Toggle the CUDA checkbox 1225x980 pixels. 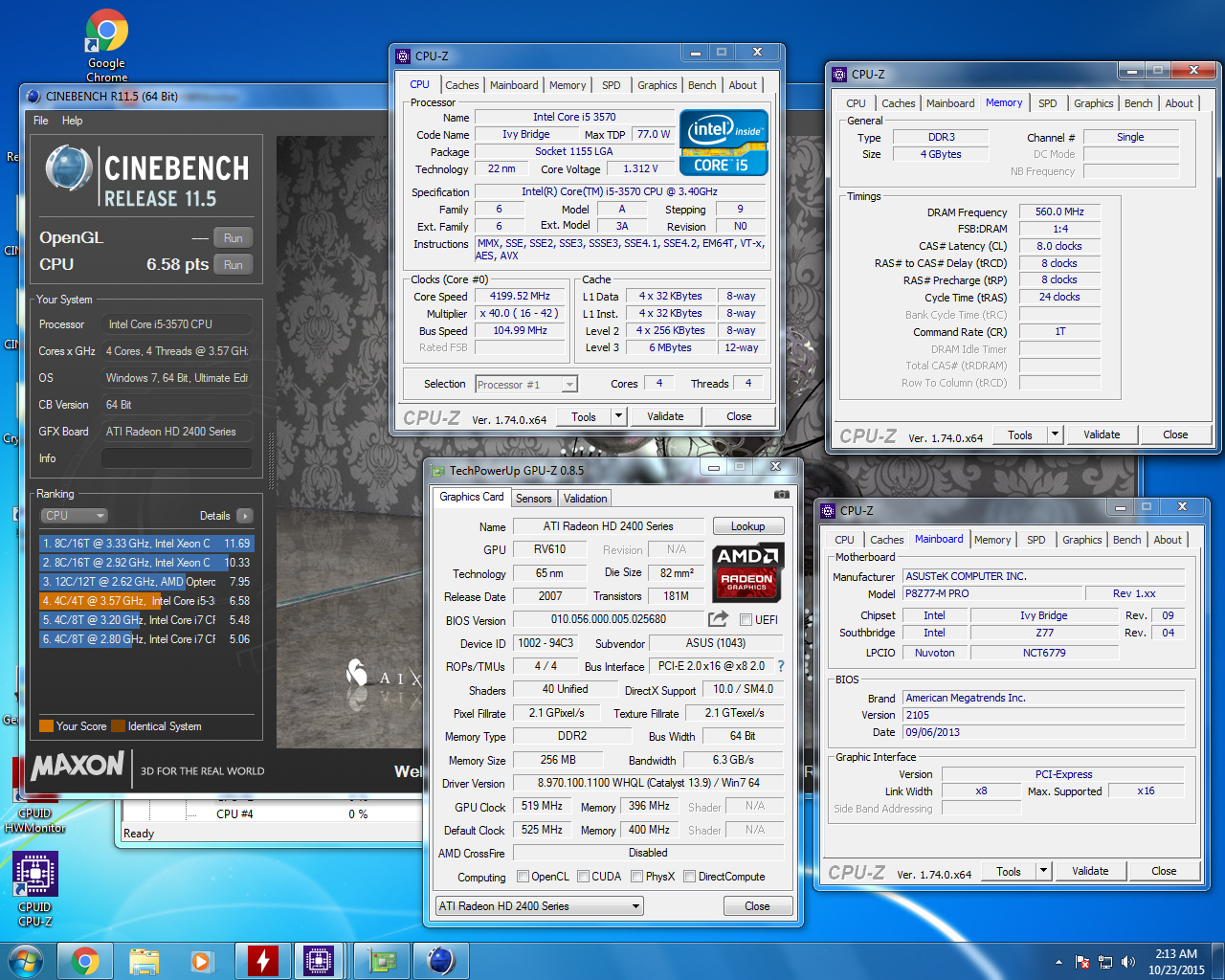pyautogui.click(x=583, y=877)
